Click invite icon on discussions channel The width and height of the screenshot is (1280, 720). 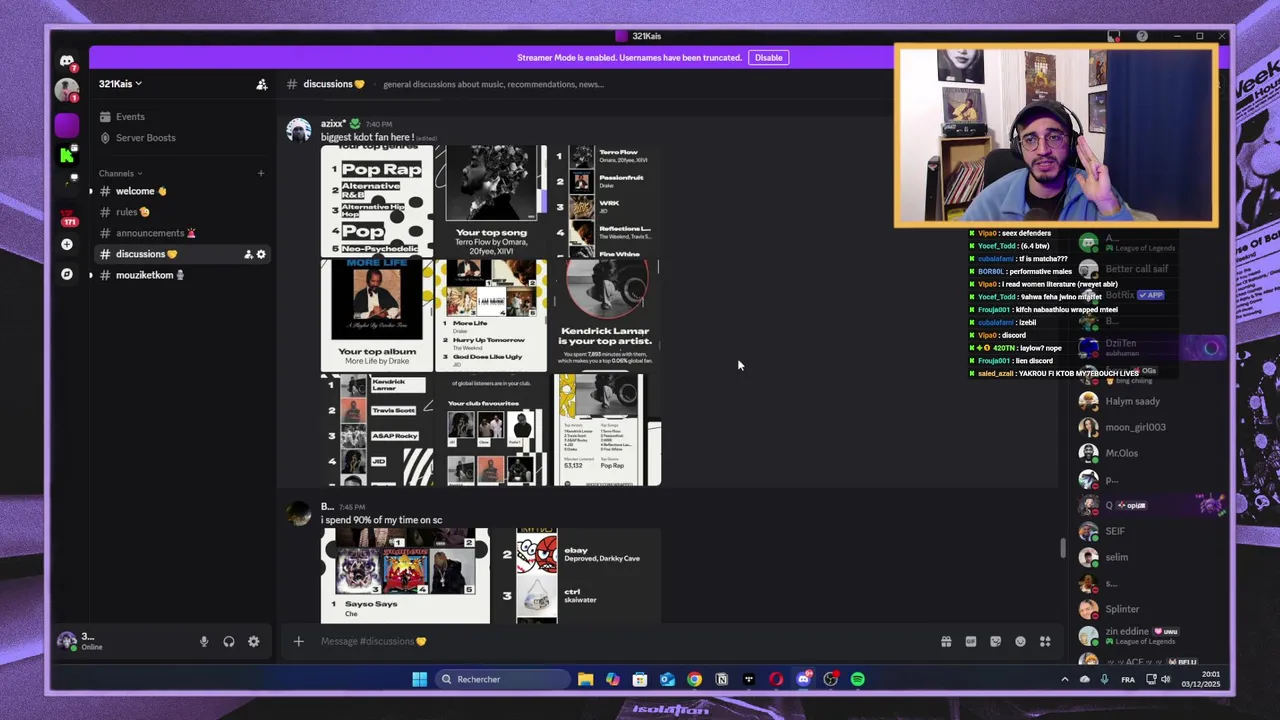coord(248,254)
